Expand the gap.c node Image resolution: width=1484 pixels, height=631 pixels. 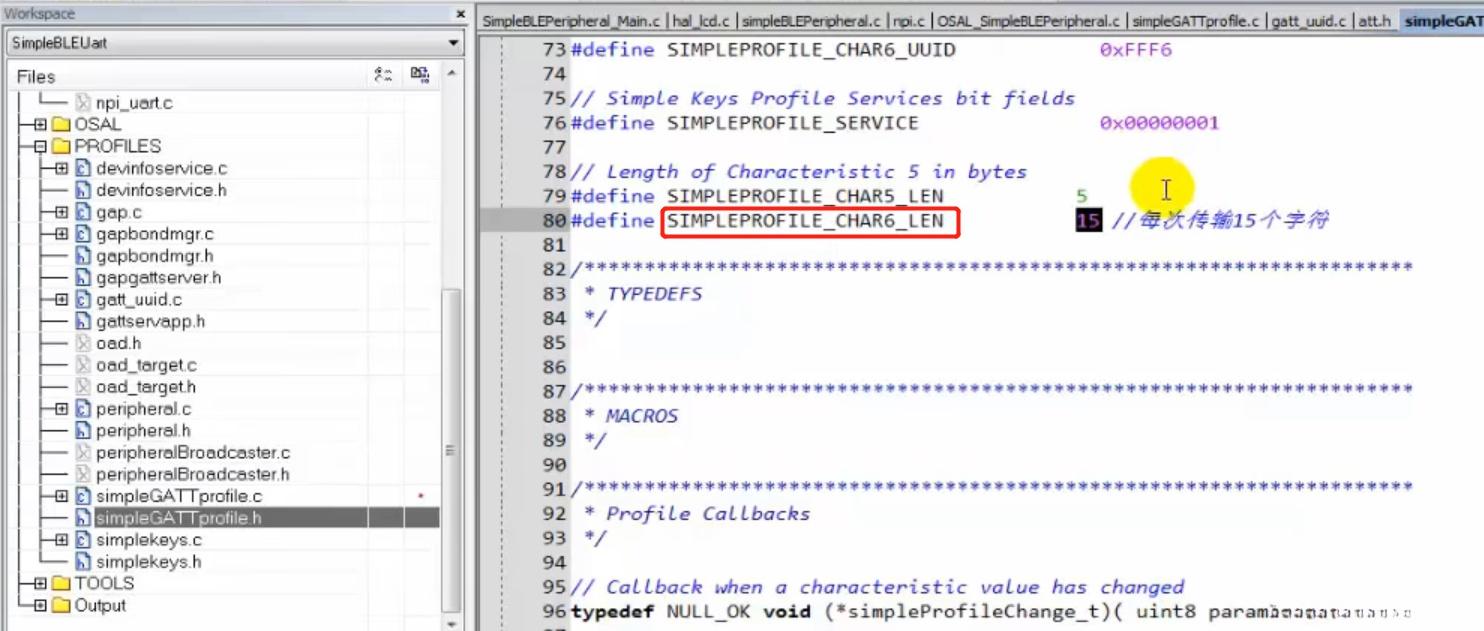click(62, 212)
